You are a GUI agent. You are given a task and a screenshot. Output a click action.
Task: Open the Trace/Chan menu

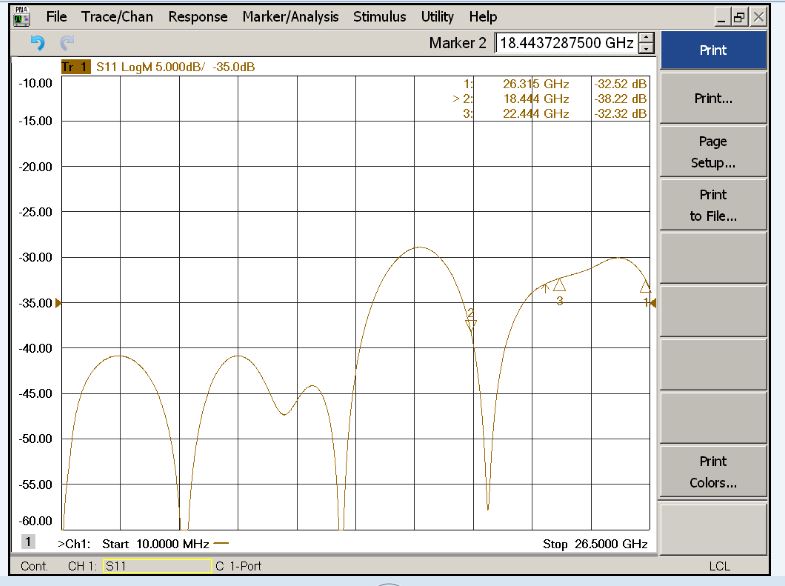tap(117, 17)
